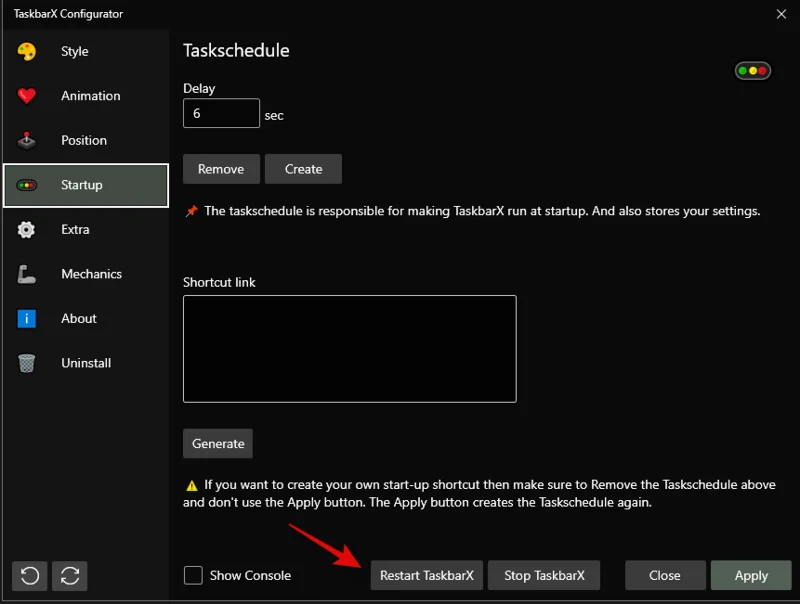Viewport: 800px width, 604px height.
Task: Select the Animation heart icon
Action: pyautogui.click(x=28, y=95)
